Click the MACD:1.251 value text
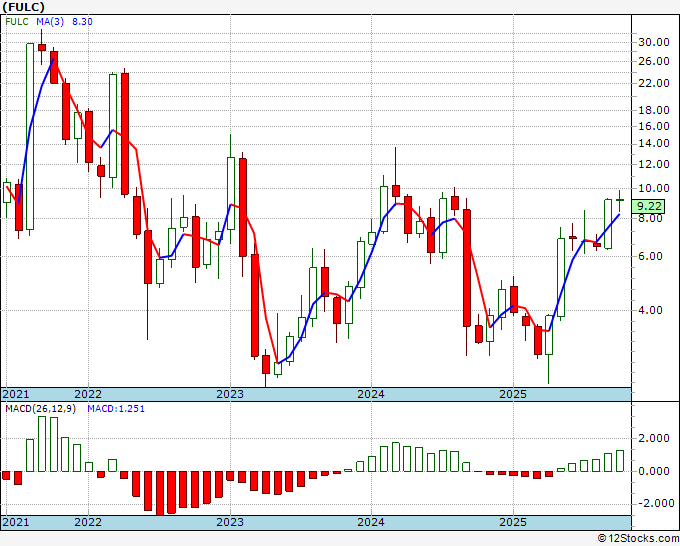Viewport: 680px width, 546px height. click(116, 409)
